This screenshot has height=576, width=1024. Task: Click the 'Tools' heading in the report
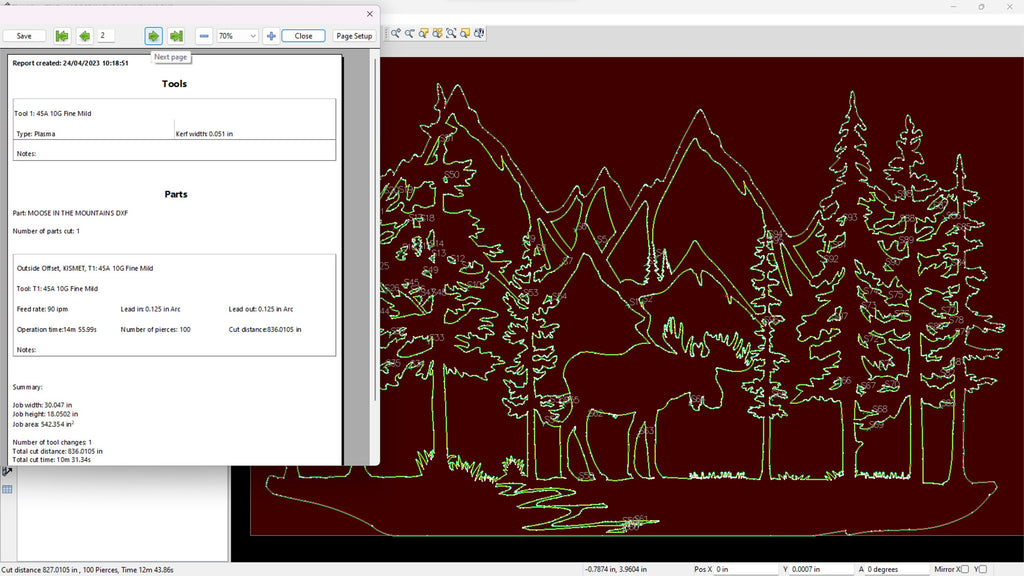(174, 84)
